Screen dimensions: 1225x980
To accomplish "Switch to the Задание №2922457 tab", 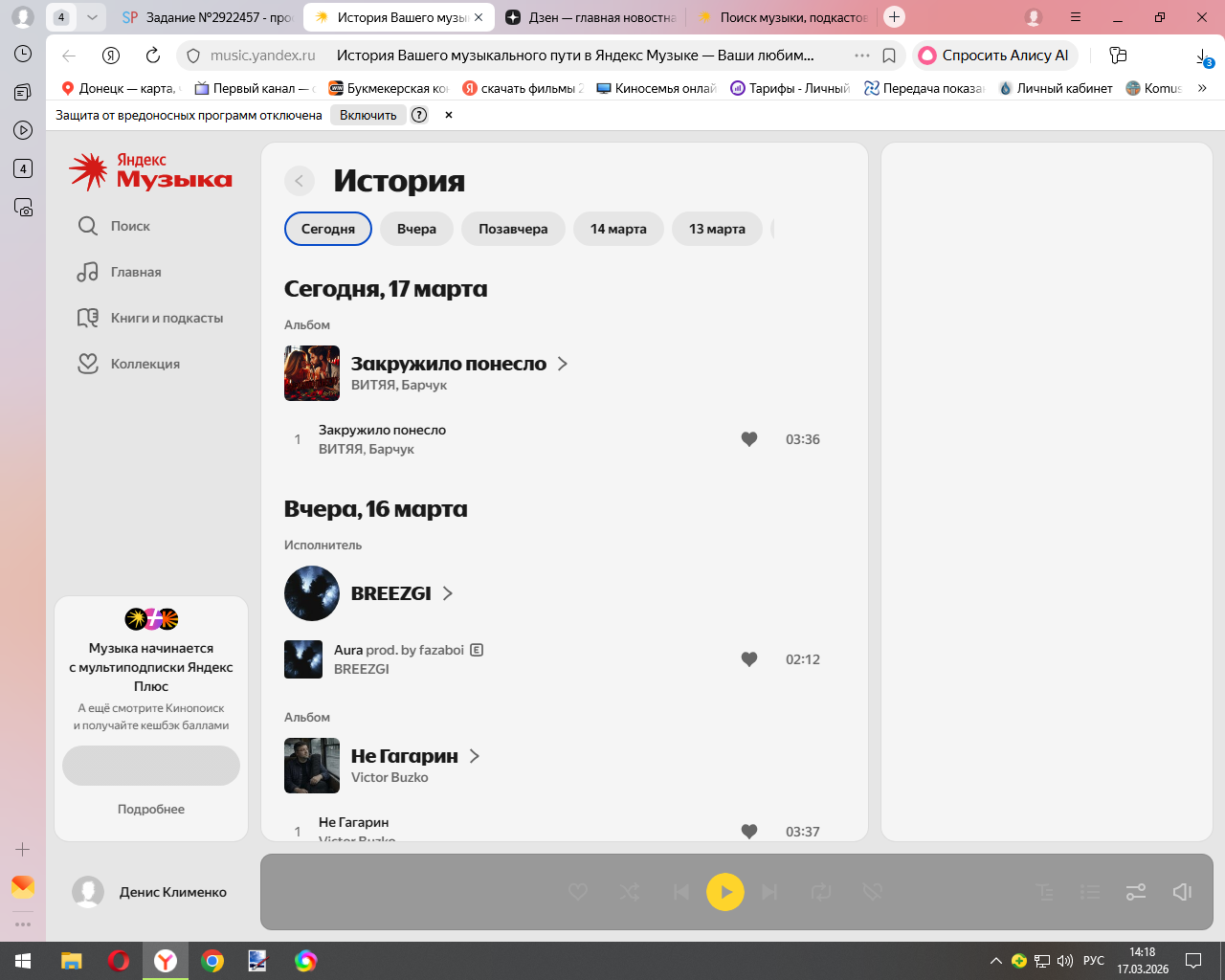I will (208, 17).
